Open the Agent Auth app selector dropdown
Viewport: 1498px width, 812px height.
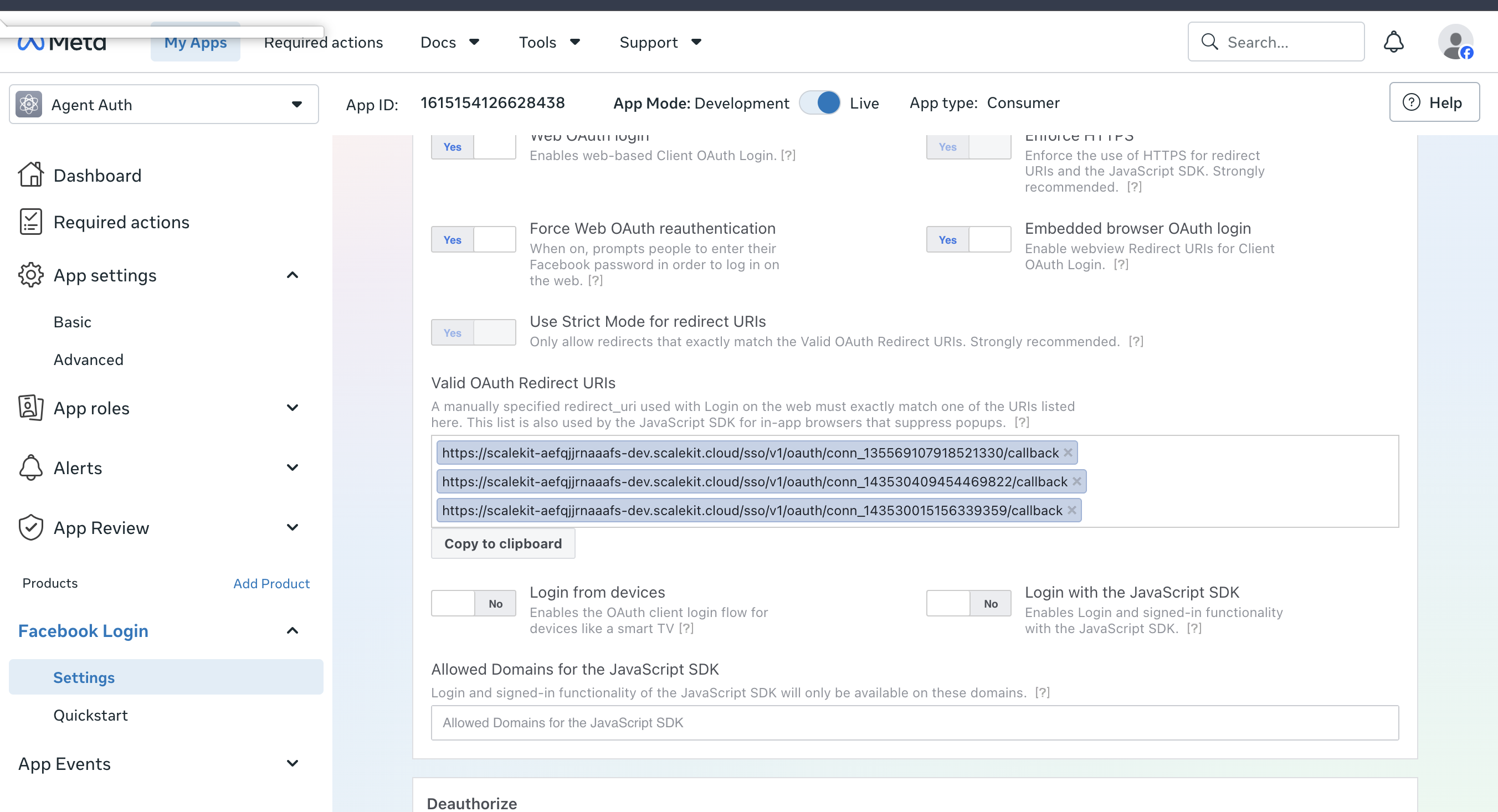(164, 104)
